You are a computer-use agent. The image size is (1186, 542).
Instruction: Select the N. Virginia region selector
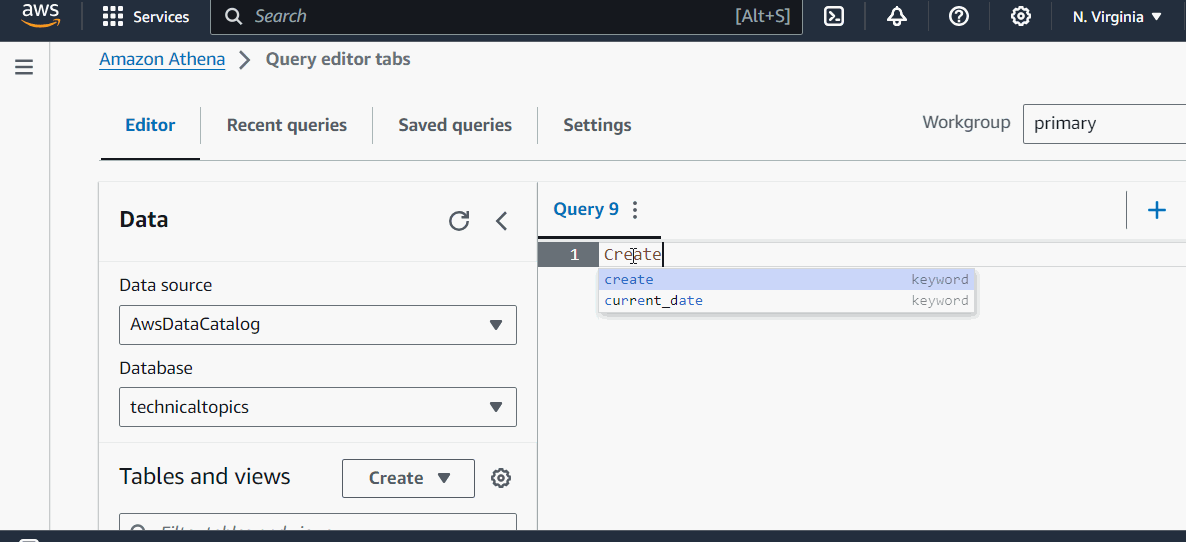tap(1117, 17)
